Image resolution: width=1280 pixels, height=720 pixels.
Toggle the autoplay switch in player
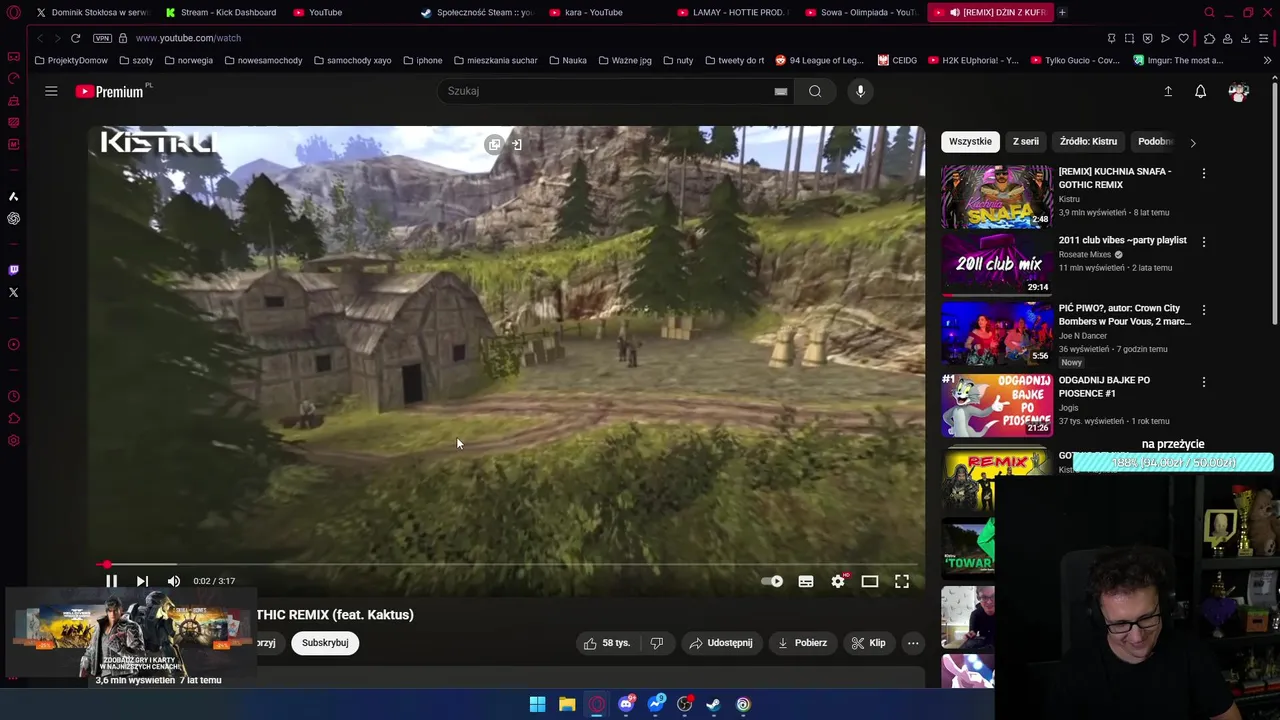pyautogui.click(x=772, y=581)
